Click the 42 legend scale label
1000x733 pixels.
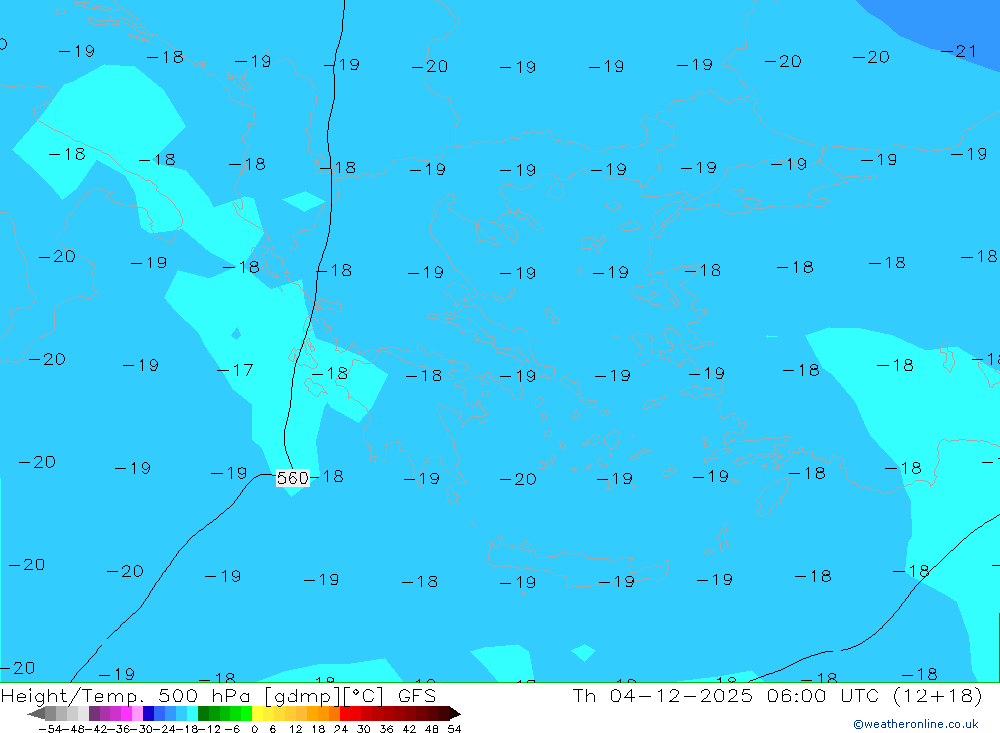point(409,729)
